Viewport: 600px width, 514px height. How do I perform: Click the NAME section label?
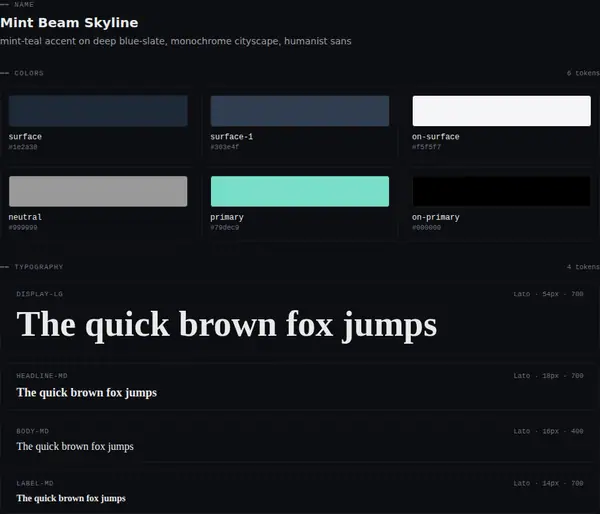(24, 5)
